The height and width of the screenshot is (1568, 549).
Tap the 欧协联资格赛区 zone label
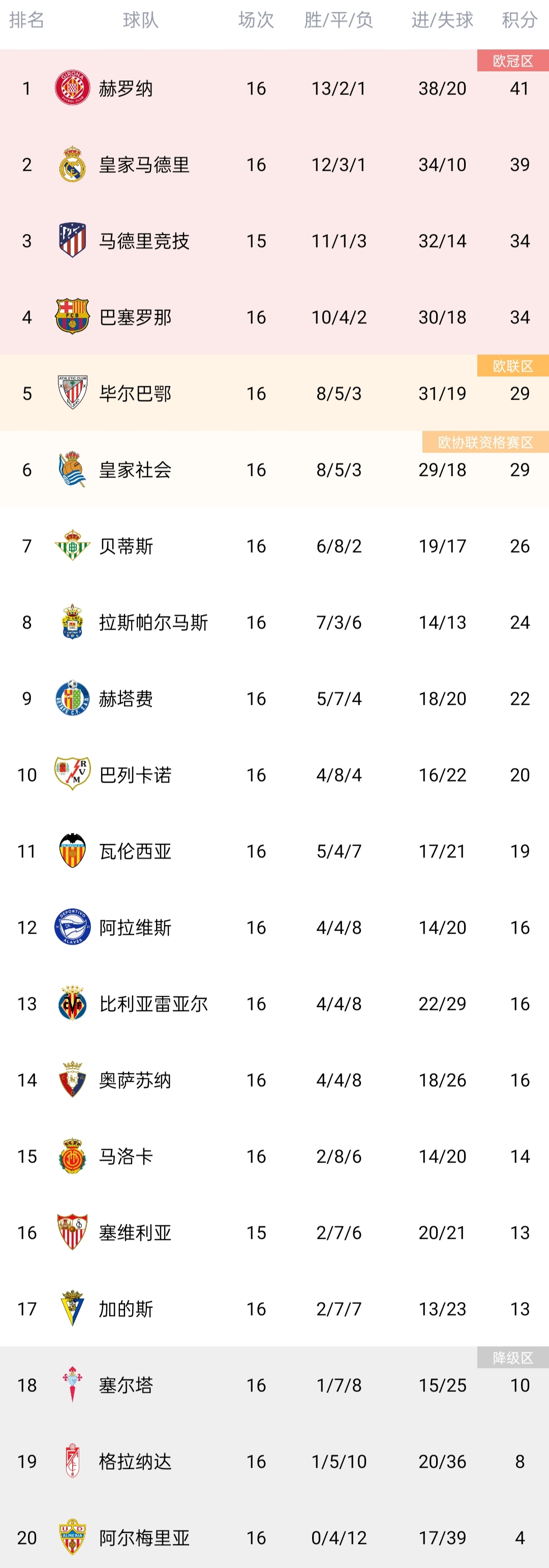click(x=485, y=442)
